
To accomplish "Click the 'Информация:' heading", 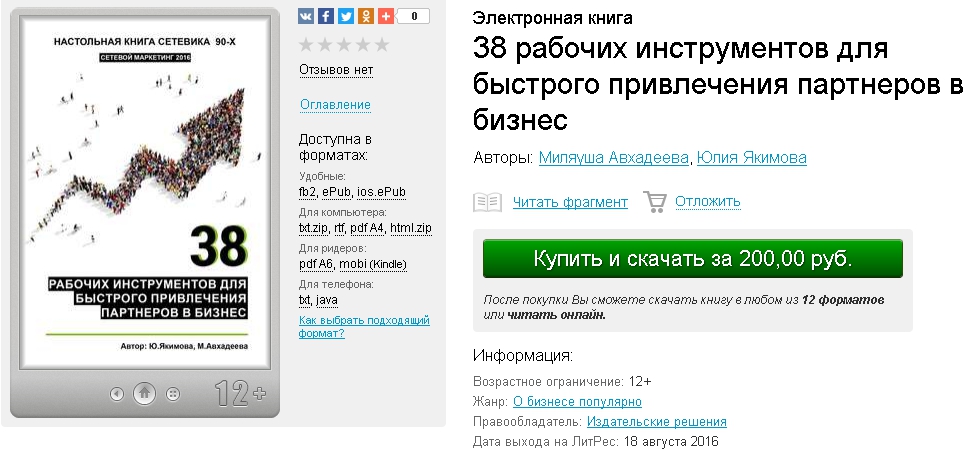I will click(x=523, y=356).
